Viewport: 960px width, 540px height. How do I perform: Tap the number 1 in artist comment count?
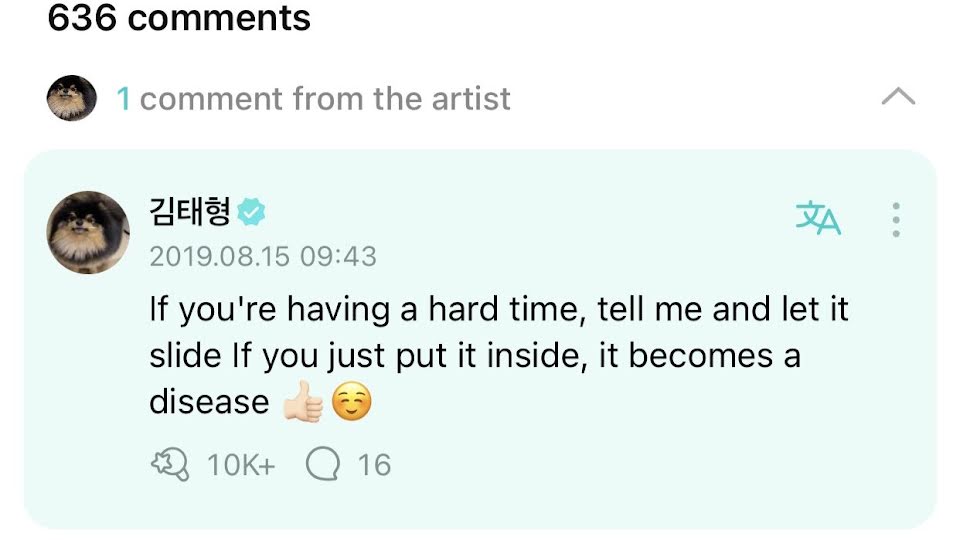124,99
